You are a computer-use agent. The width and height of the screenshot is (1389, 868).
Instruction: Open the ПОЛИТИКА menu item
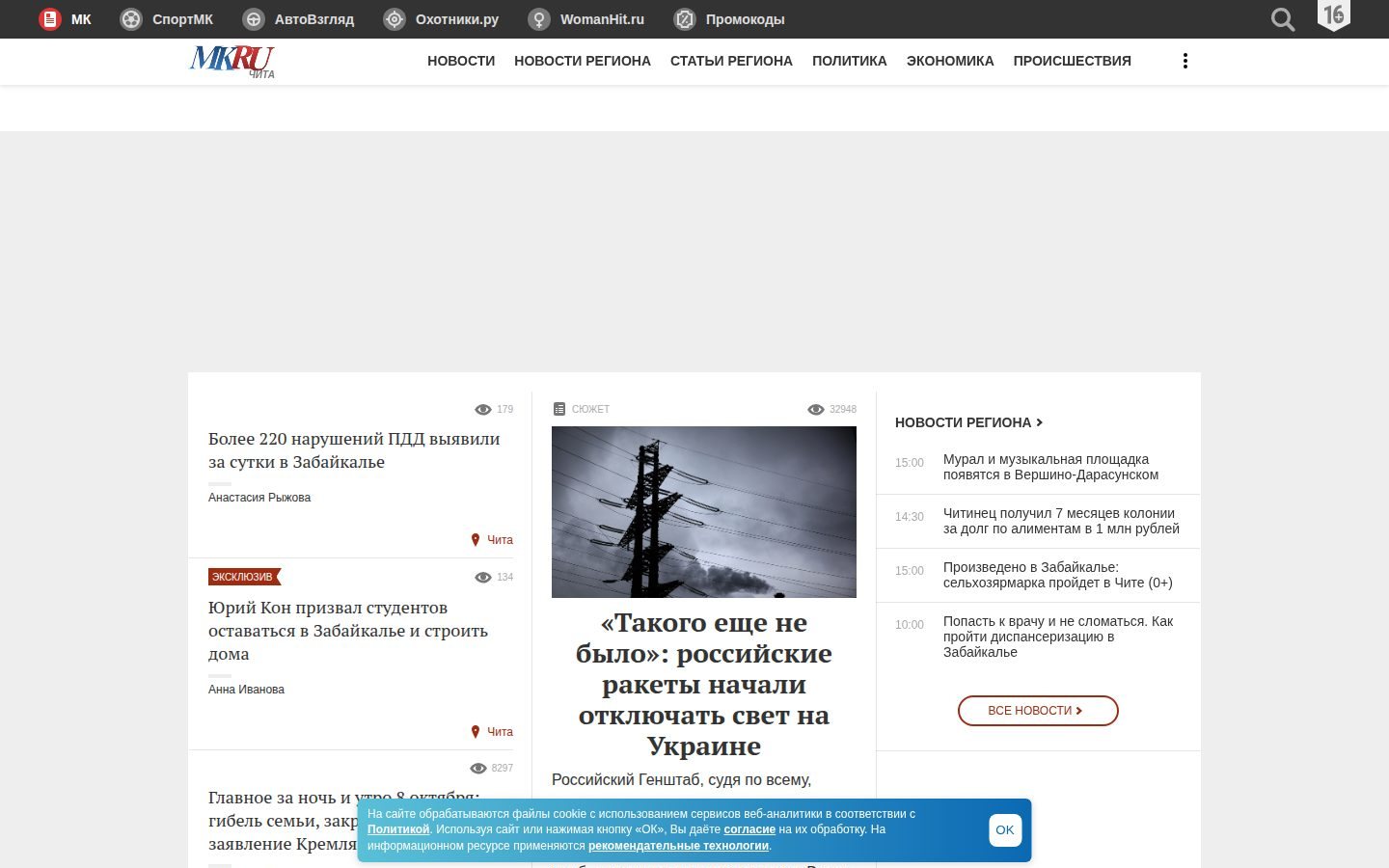tap(850, 61)
